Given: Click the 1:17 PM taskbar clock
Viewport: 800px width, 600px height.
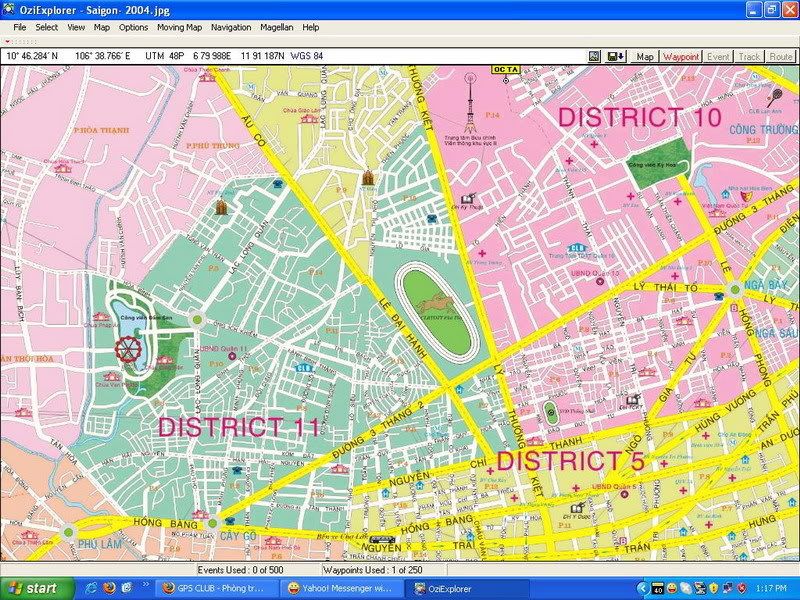Looking at the screenshot, I should pos(772,589).
